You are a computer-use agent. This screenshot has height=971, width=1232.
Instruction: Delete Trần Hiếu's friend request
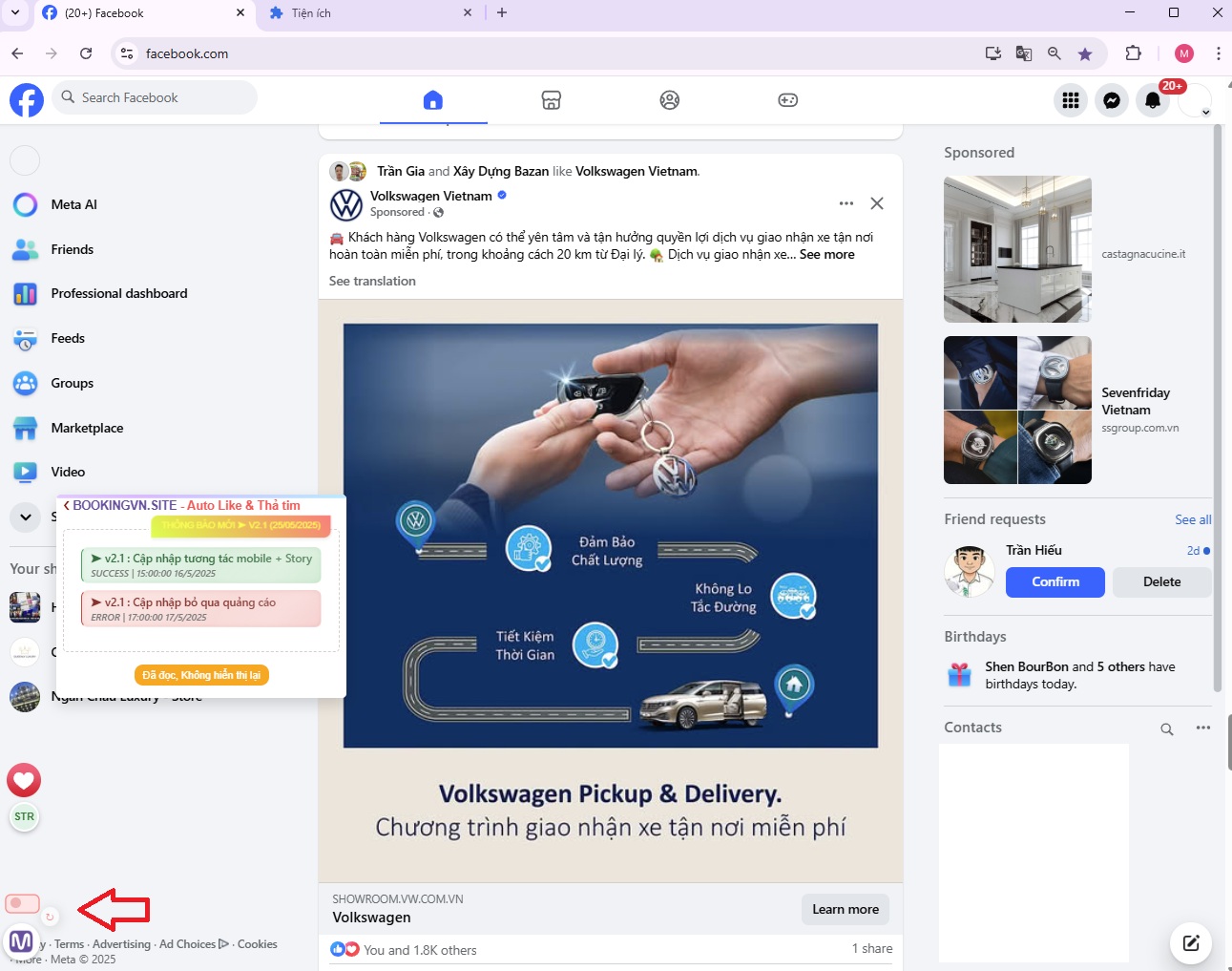coord(1161,581)
